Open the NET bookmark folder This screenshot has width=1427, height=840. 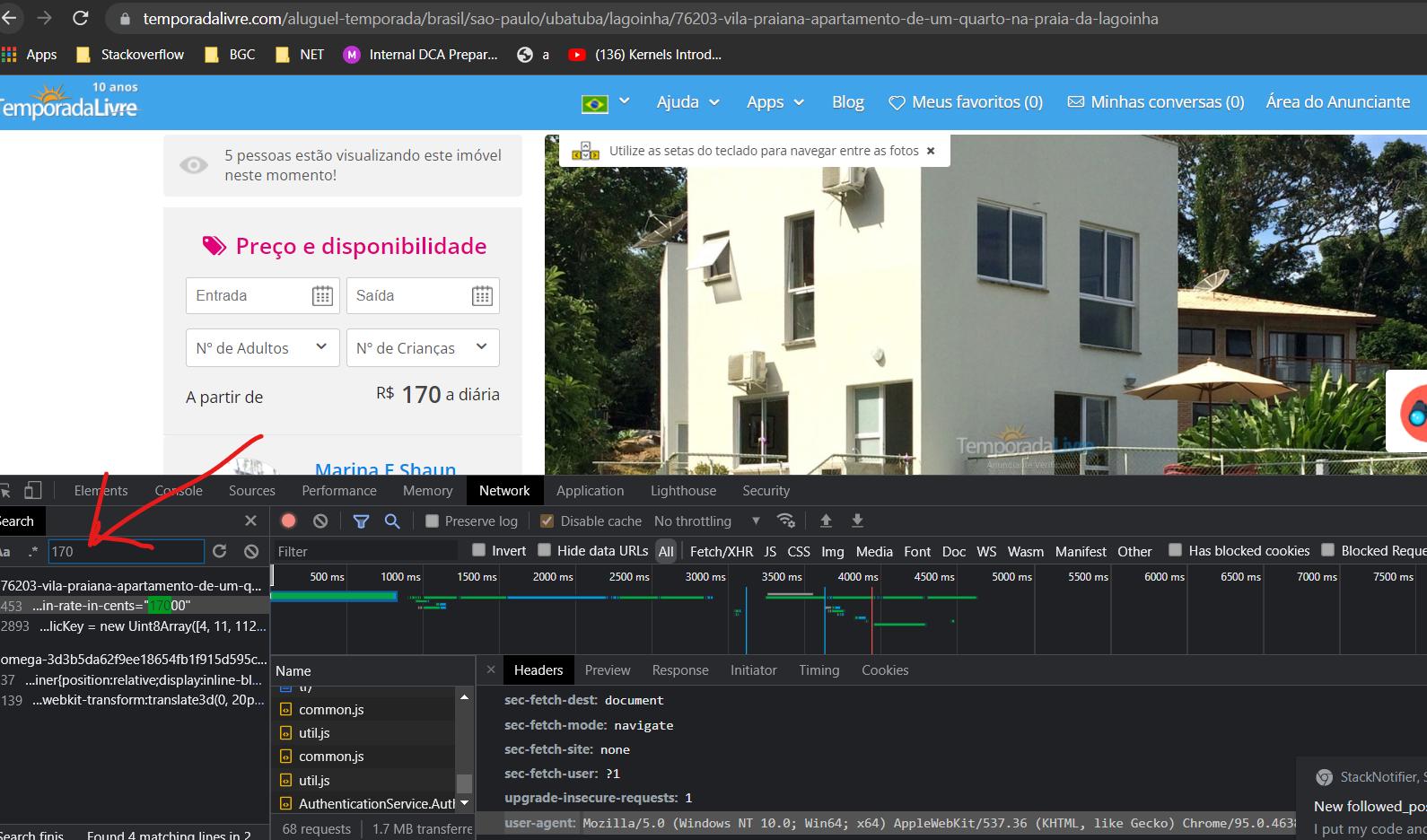click(300, 55)
